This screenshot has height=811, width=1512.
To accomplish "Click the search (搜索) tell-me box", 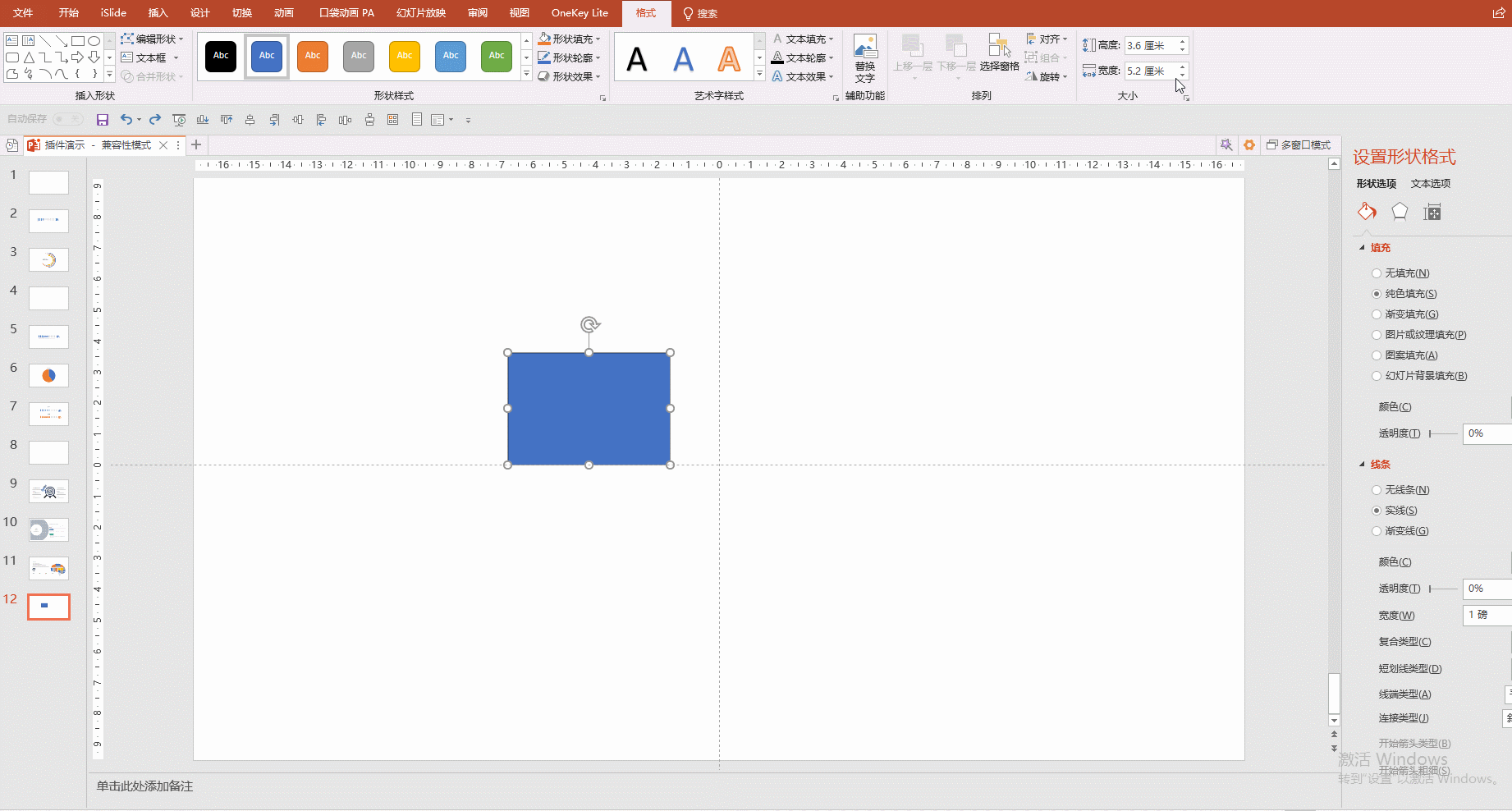I will pyautogui.click(x=701, y=13).
